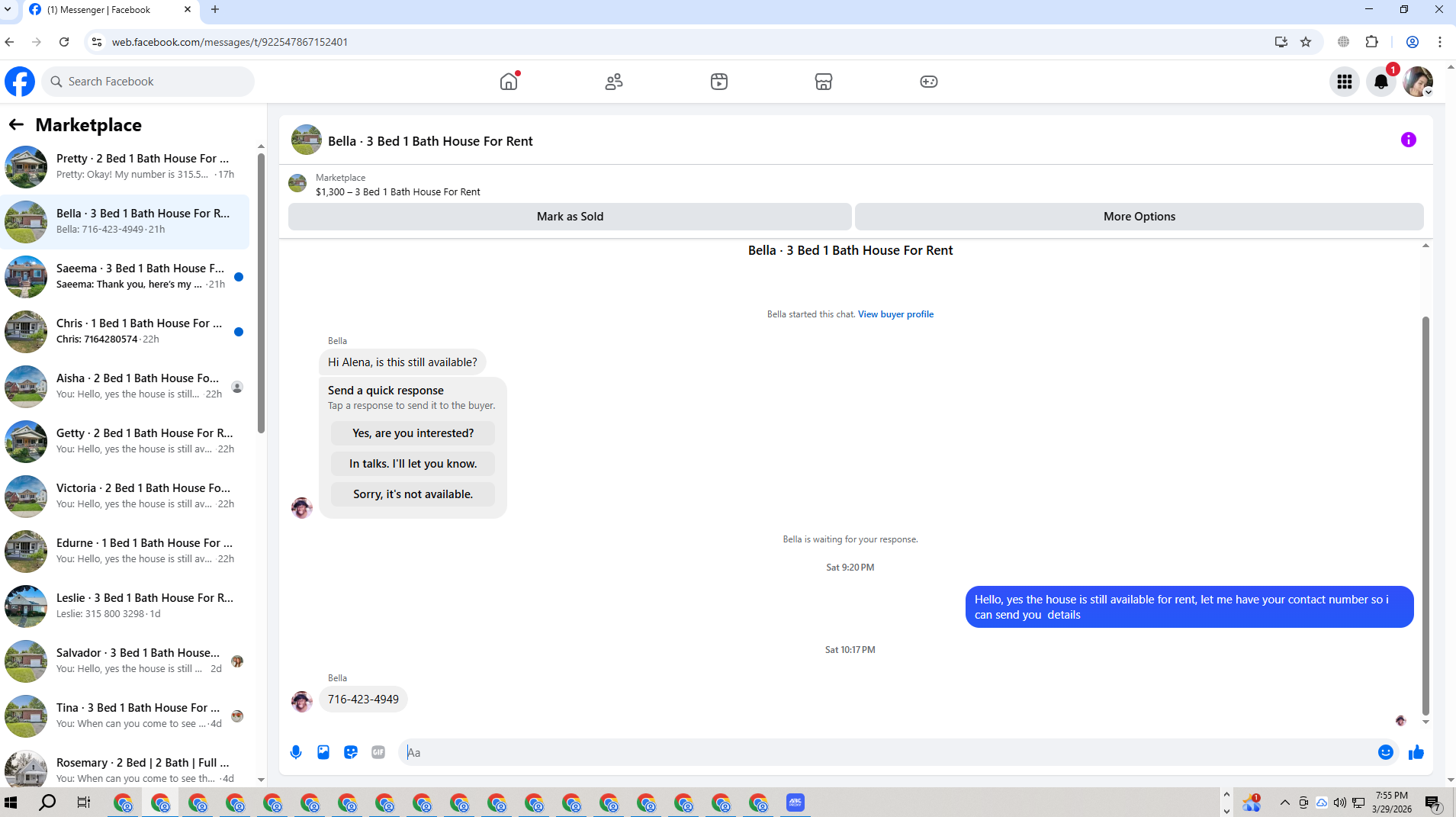
Task: Open the Reels video icon
Action: coord(718,82)
